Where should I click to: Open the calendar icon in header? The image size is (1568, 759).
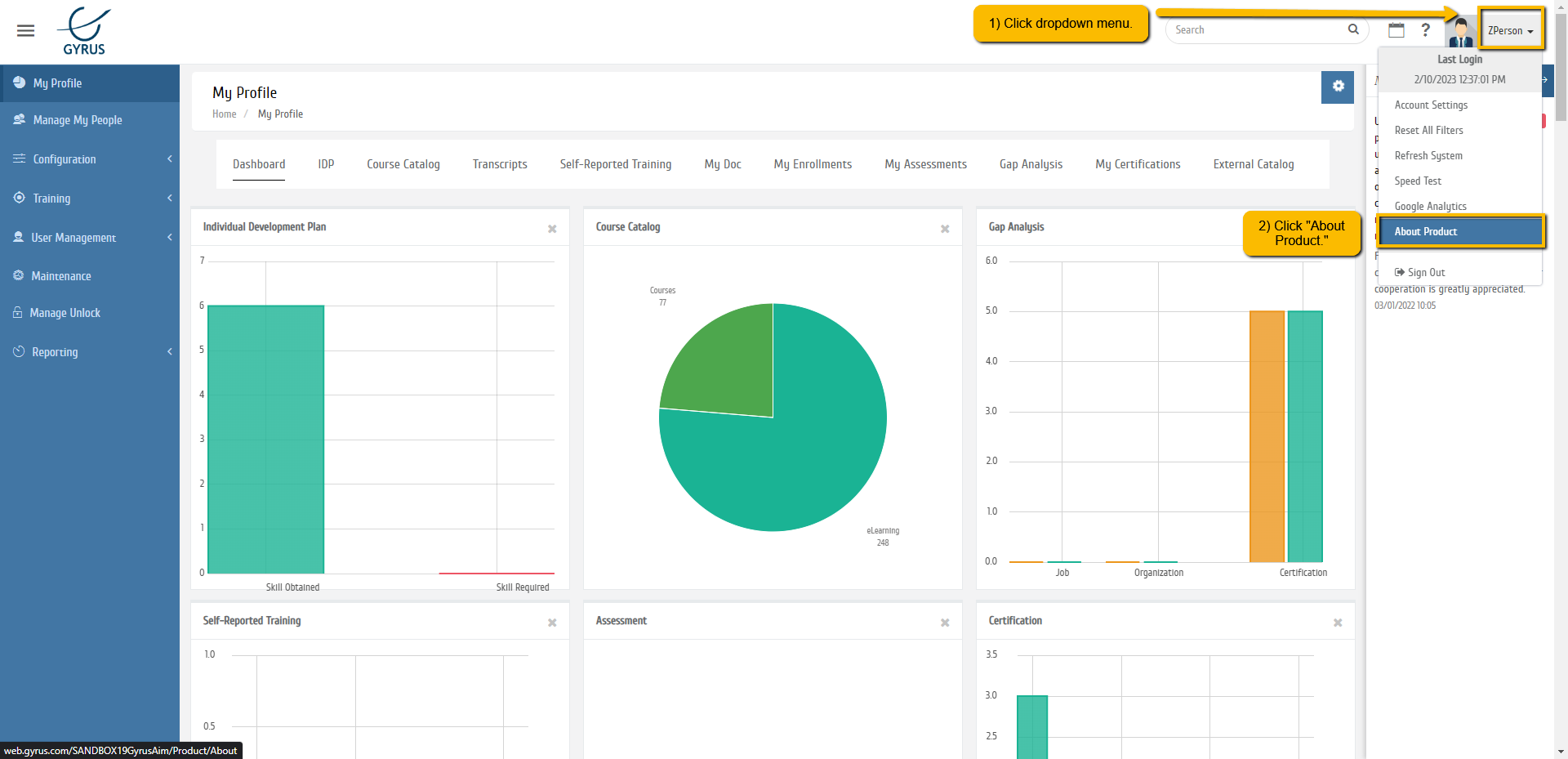pos(1396,30)
